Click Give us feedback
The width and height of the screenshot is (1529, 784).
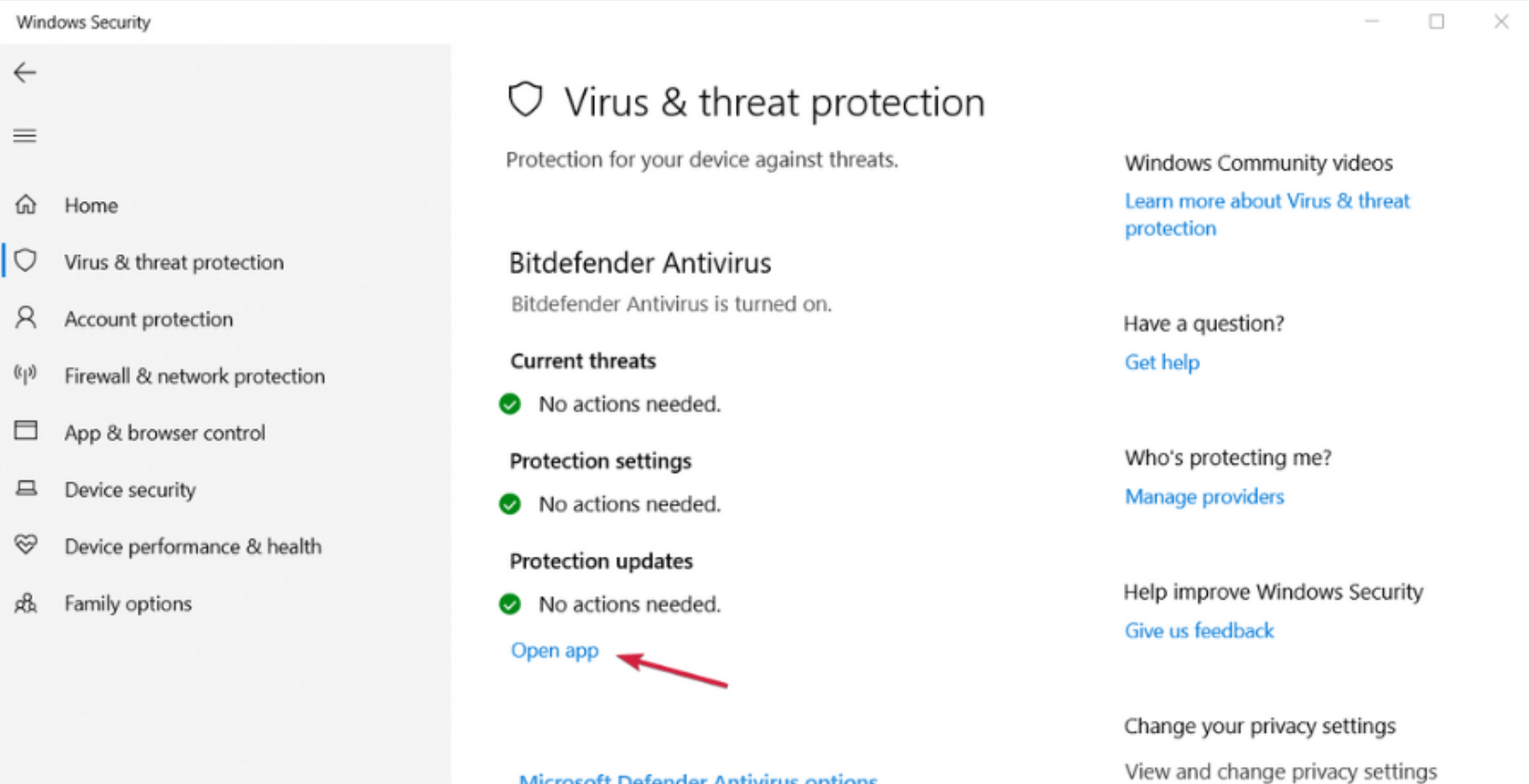[x=1198, y=630]
